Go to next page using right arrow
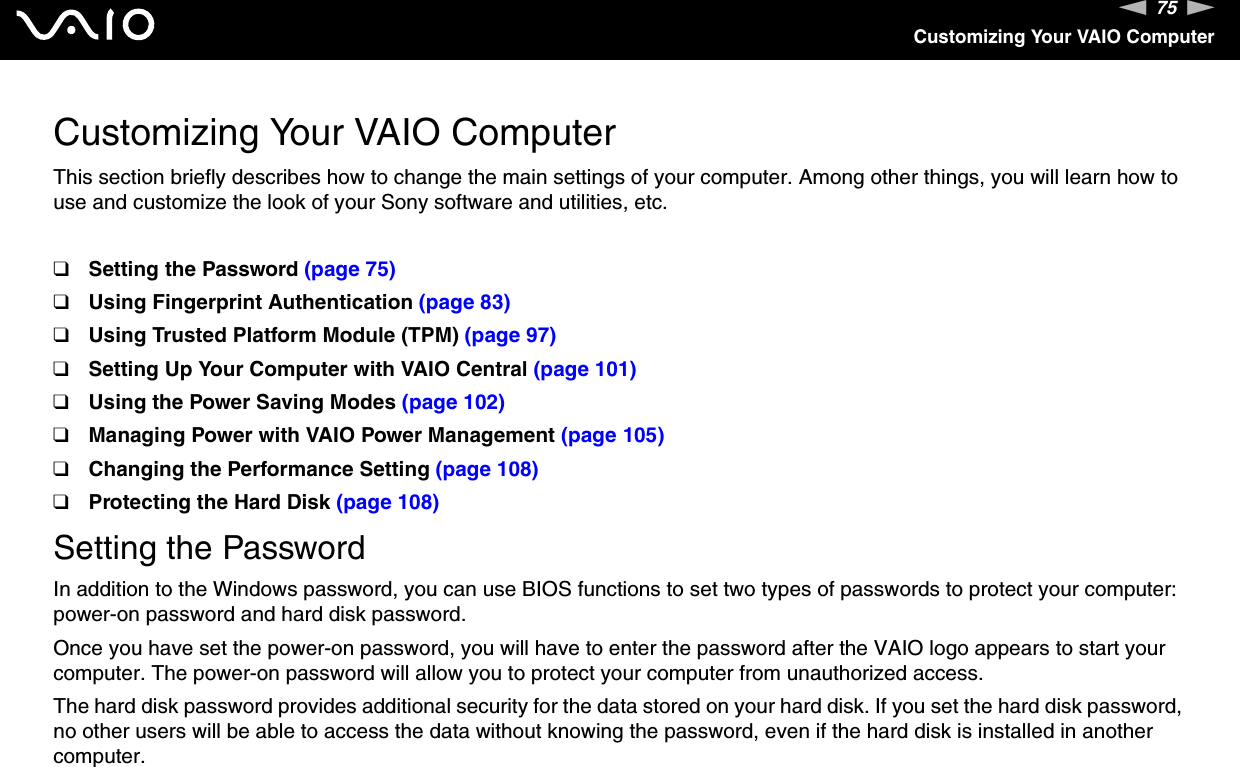 click(x=1200, y=9)
